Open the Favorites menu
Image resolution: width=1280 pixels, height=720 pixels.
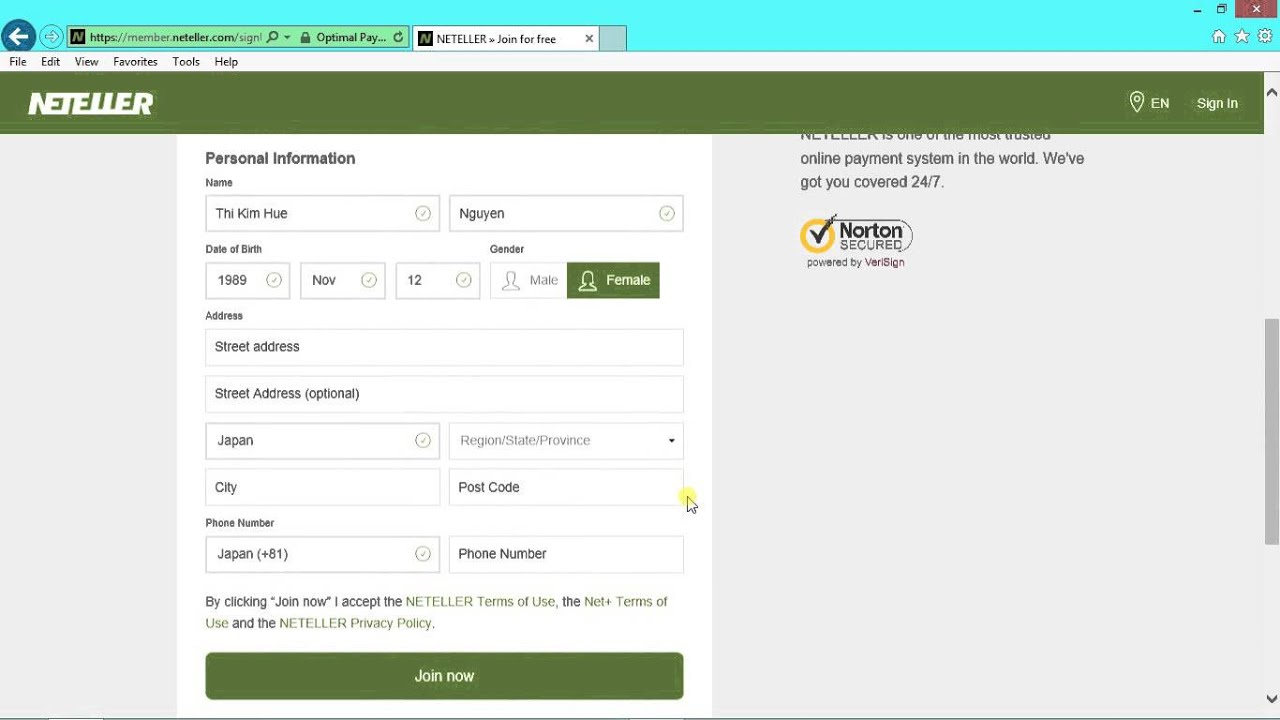[x=135, y=62]
